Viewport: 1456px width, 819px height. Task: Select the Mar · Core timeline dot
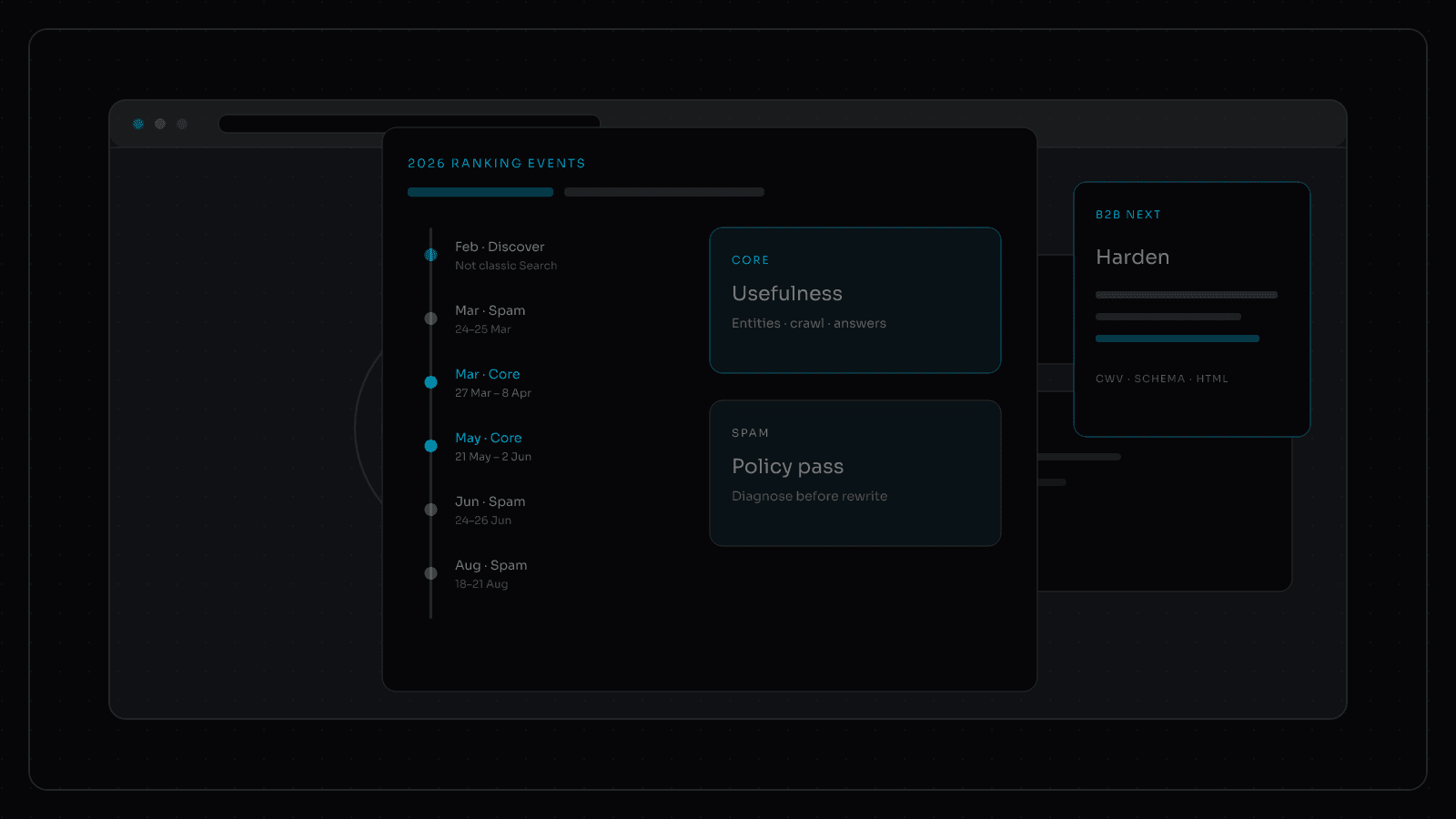(430, 382)
